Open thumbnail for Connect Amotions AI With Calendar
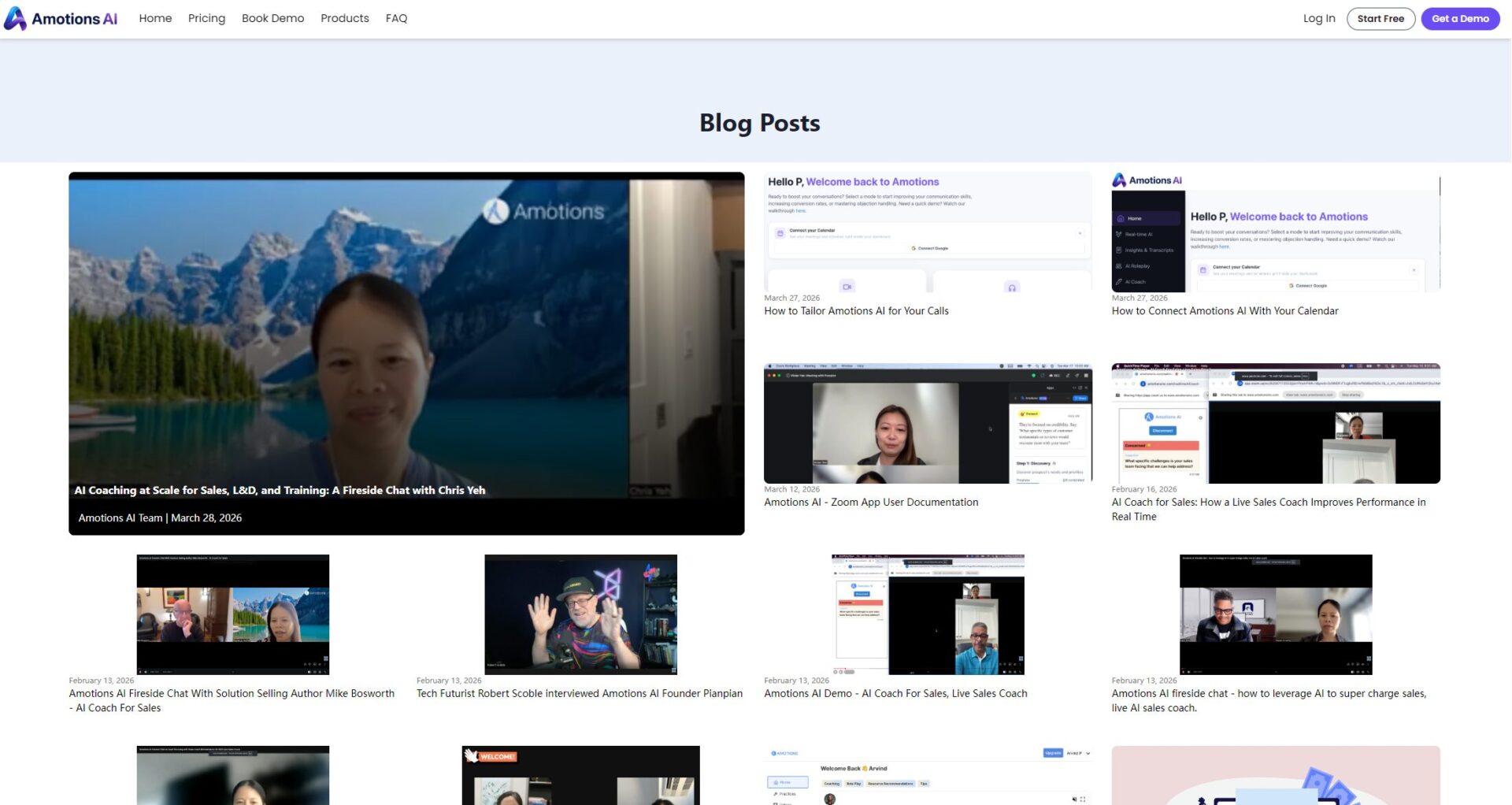Screen dimensions: 1512x805 [x=1276, y=232]
